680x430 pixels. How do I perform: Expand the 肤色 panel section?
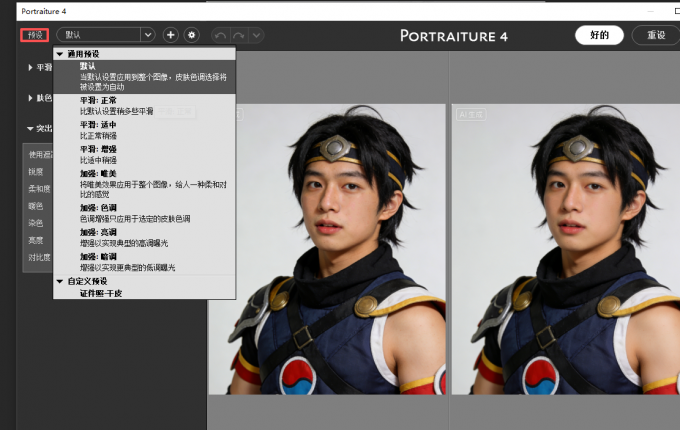pos(30,98)
